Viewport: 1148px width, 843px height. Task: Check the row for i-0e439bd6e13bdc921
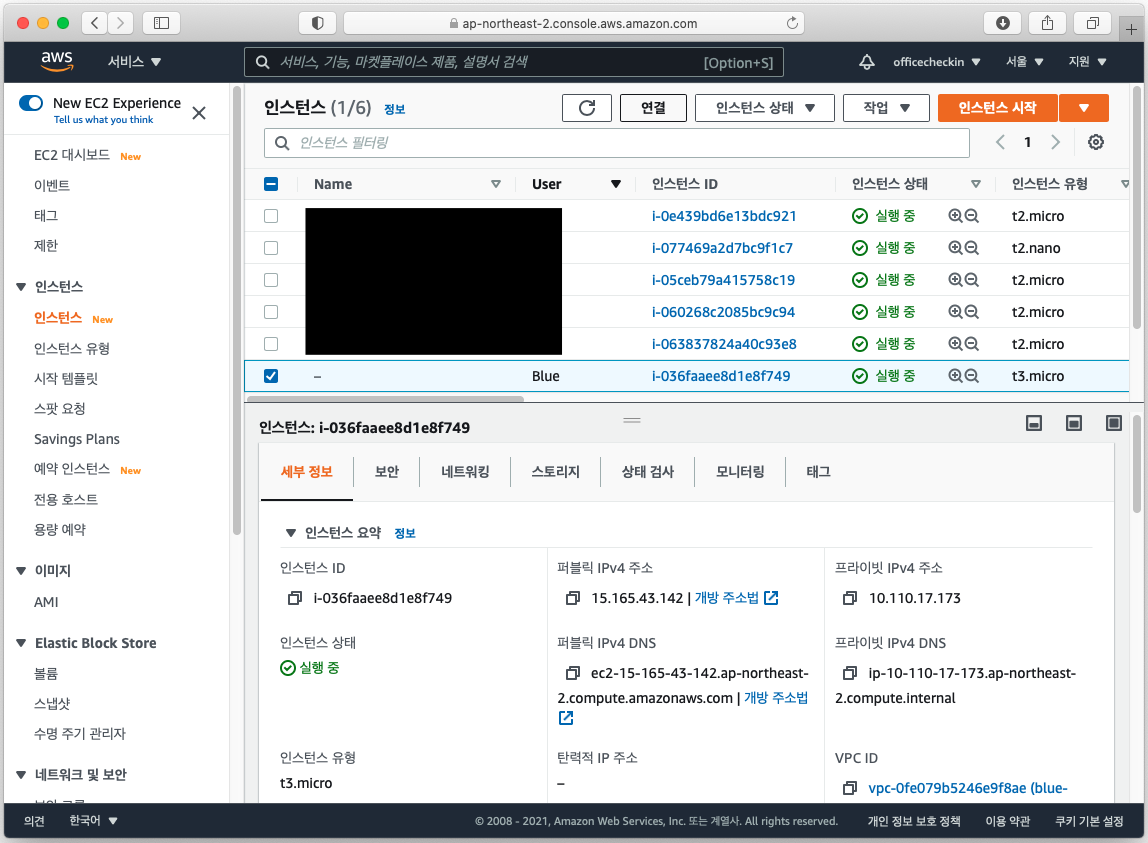[271, 216]
